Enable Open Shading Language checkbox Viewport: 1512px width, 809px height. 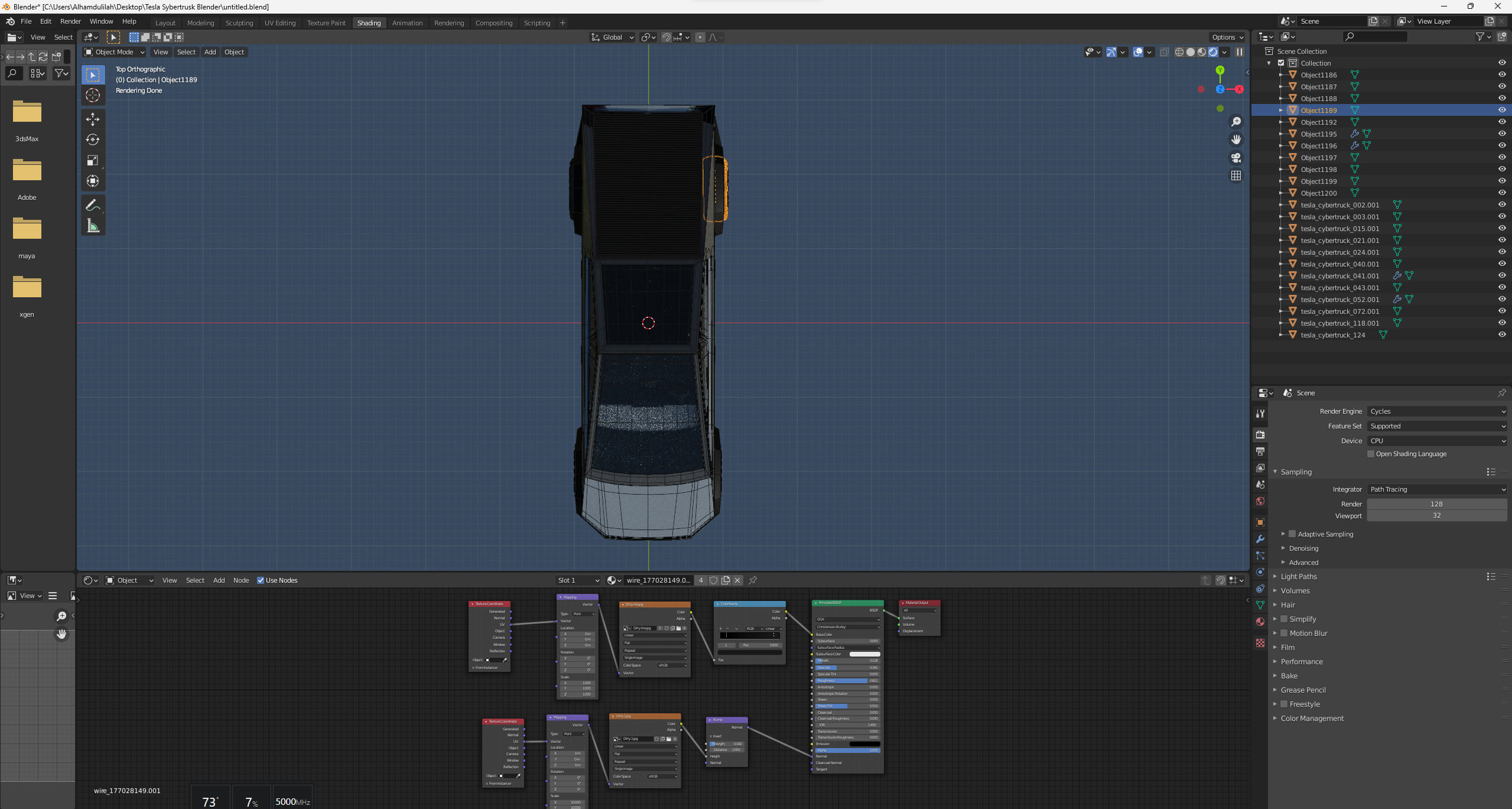click(1371, 454)
